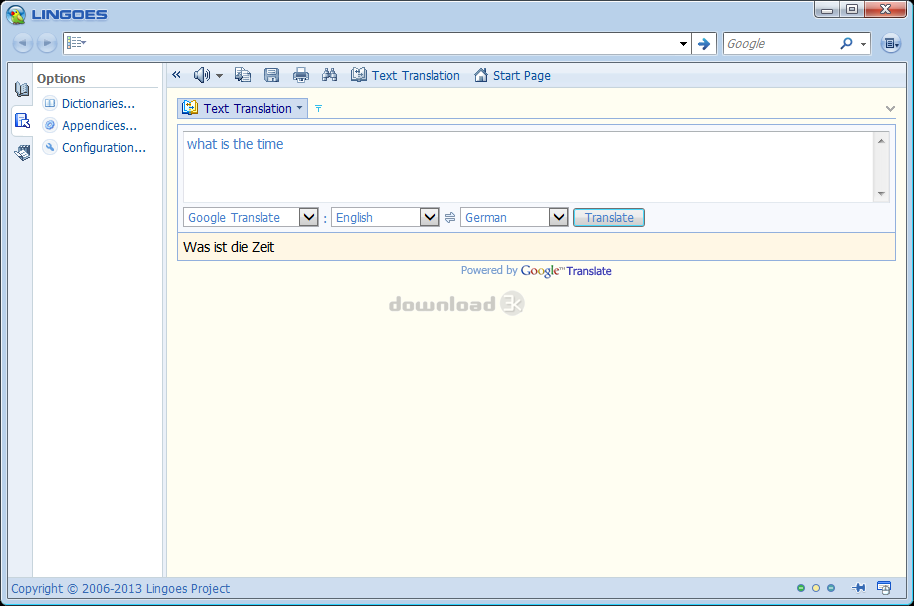Image resolution: width=914 pixels, height=606 pixels.
Task: Click the print icon
Action: [301, 75]
